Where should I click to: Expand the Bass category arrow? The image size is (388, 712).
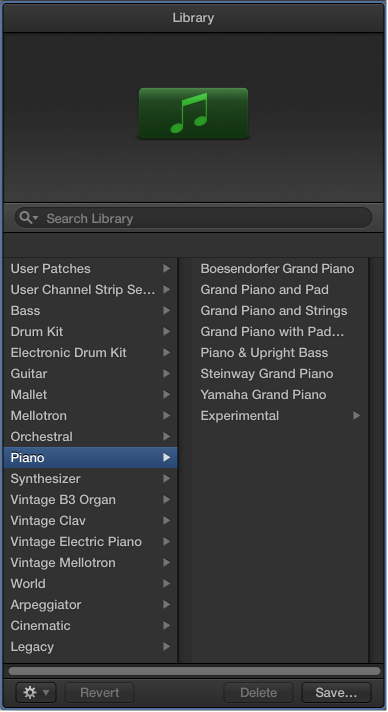167,311
